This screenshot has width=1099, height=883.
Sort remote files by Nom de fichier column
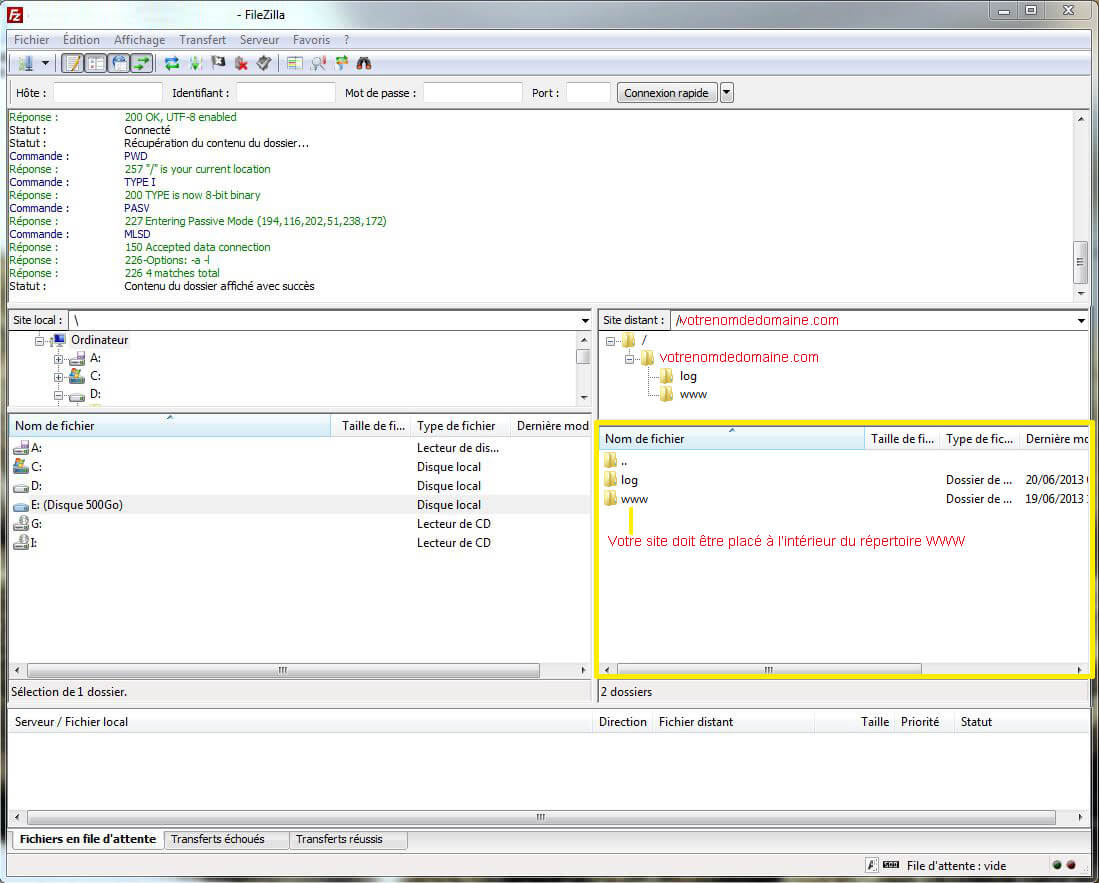pyautogui.click(x=732, y=439)
